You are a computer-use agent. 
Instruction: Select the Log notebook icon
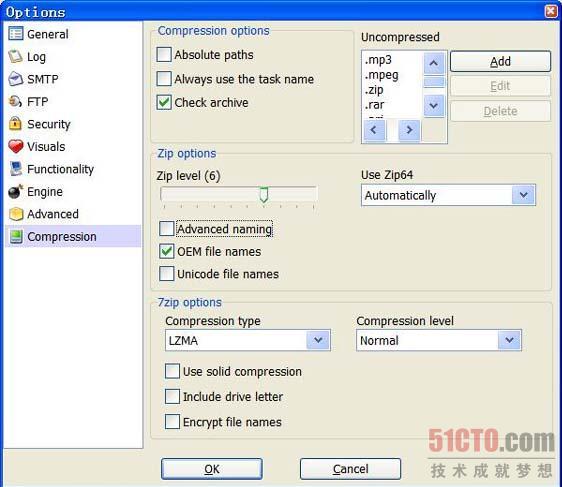point(16,56)
